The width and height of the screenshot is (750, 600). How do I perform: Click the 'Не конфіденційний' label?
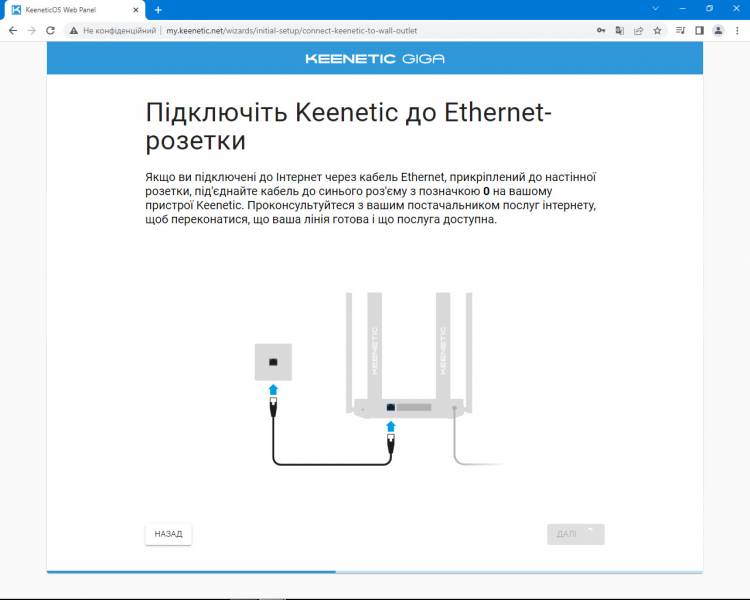[120, 31]
